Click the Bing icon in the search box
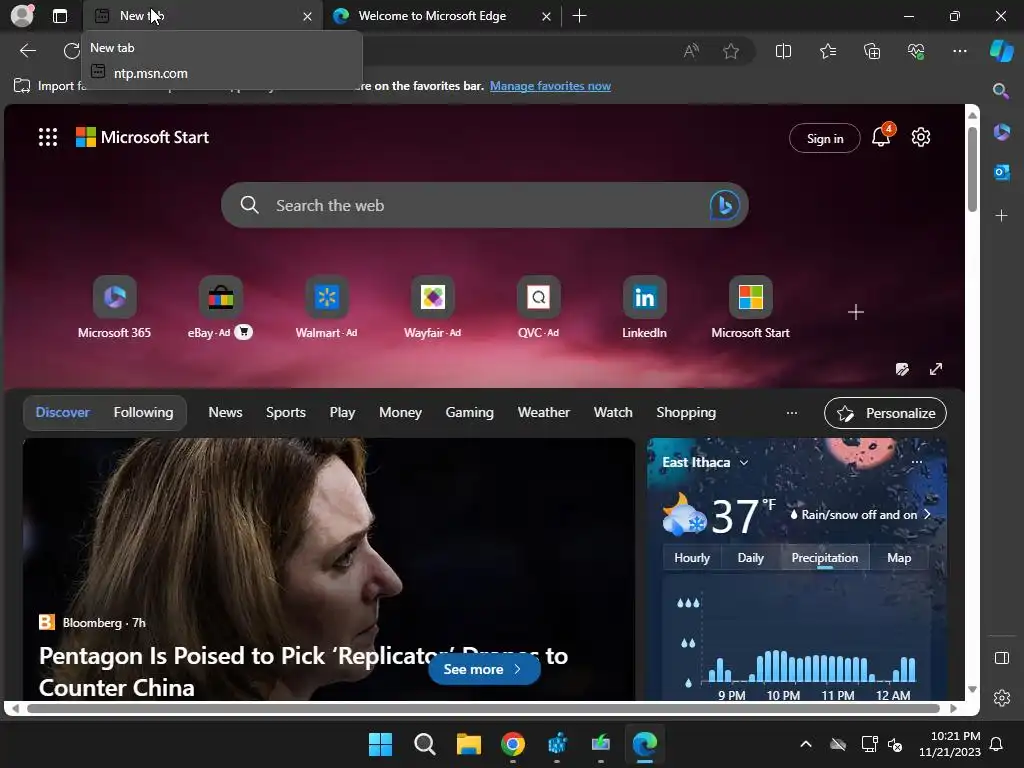Viewport: 1024px width, 768px height. click(x=724, y=205)
